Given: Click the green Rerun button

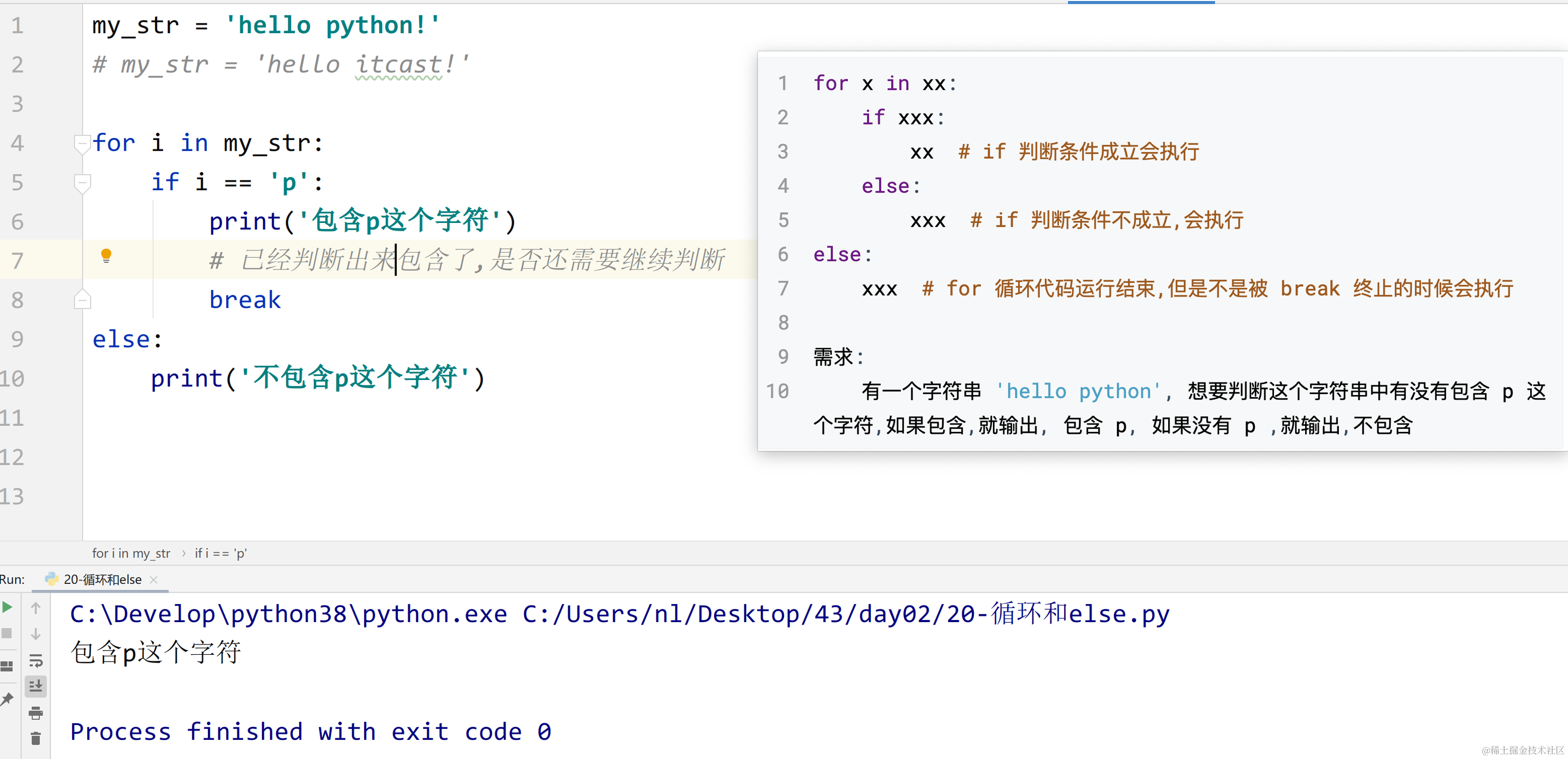Looking at the screenshot, I should click(x=7, y=607).
